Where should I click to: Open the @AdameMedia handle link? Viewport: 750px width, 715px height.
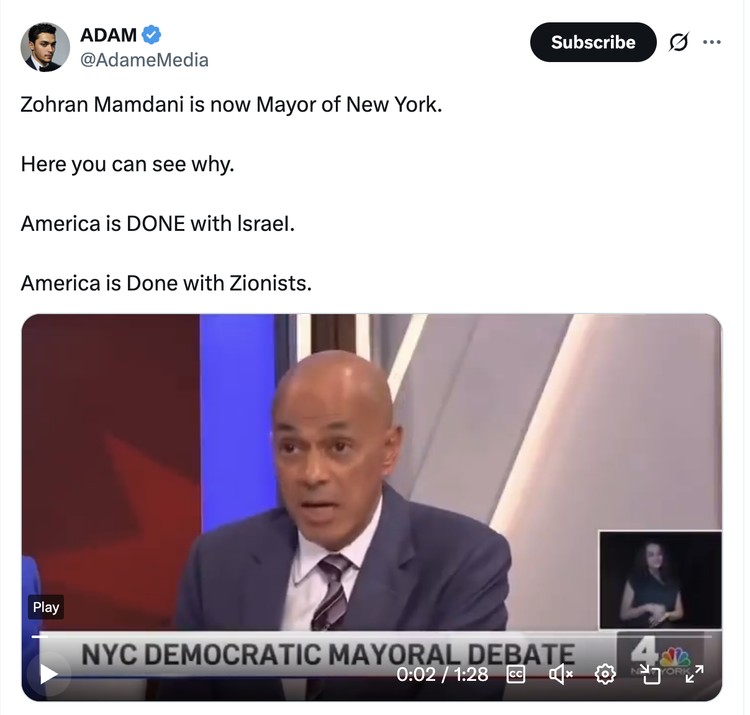tap(144, 60)
